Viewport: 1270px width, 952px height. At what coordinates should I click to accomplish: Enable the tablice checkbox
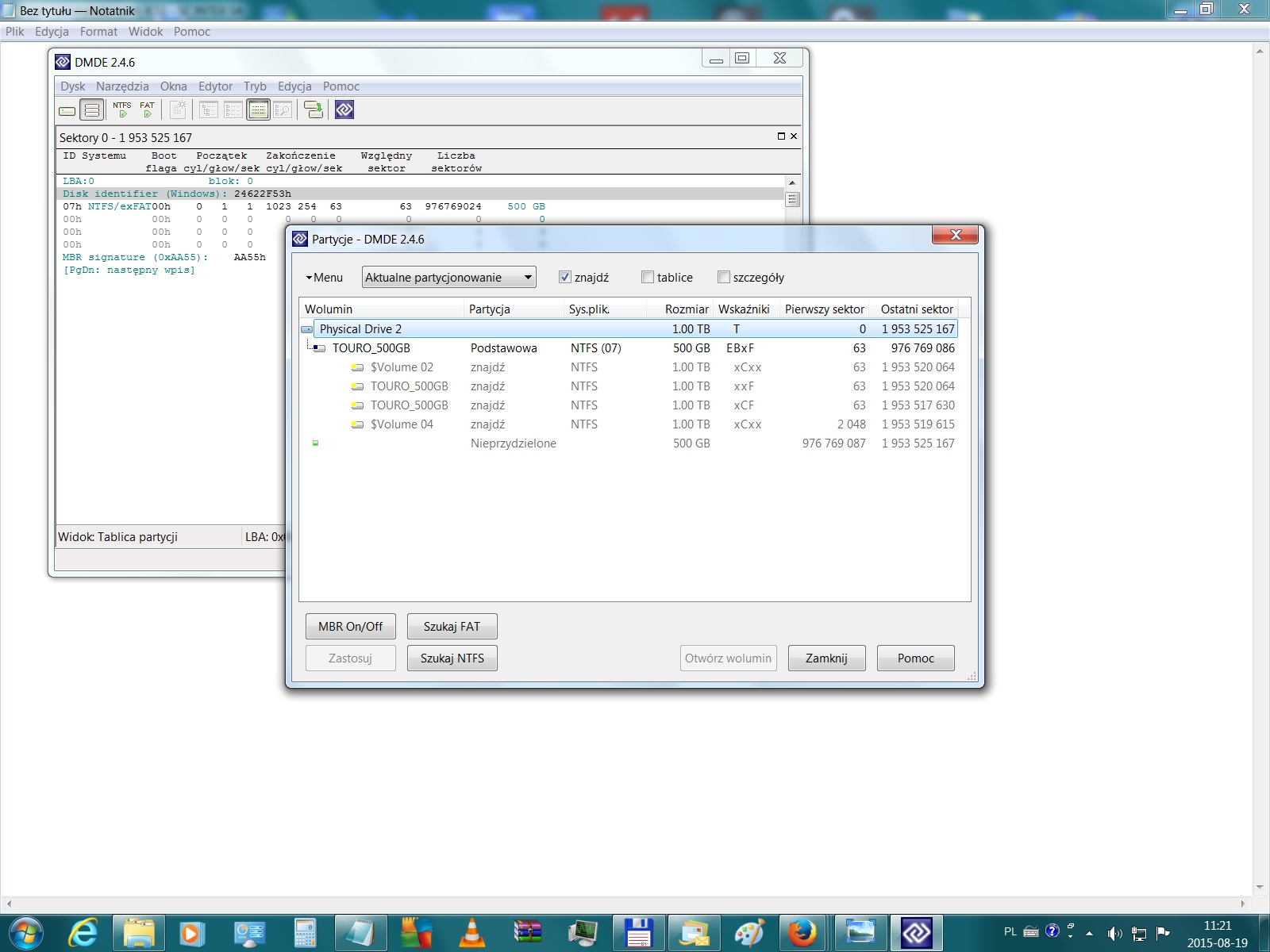tap(648, 277)
